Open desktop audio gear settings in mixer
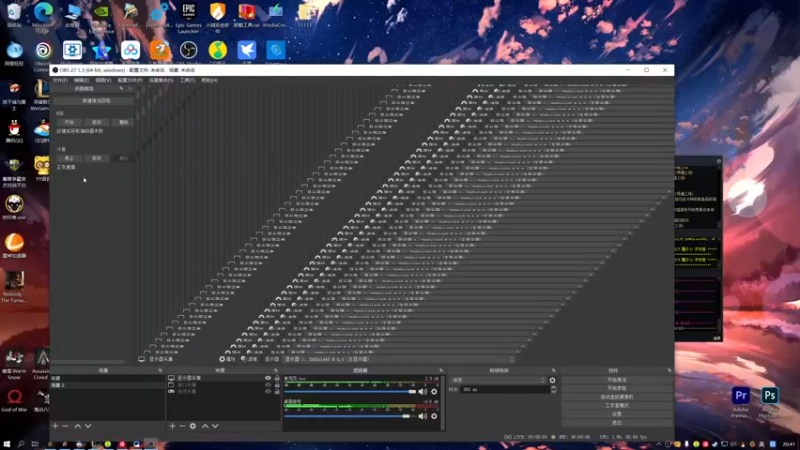 point(434,416)
